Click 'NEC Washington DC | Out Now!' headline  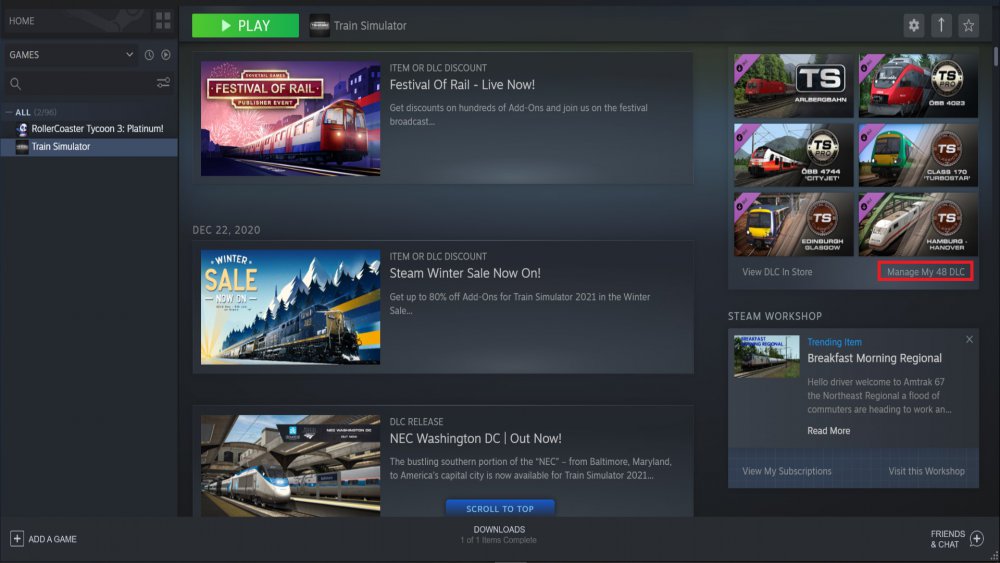coord(475,439)
